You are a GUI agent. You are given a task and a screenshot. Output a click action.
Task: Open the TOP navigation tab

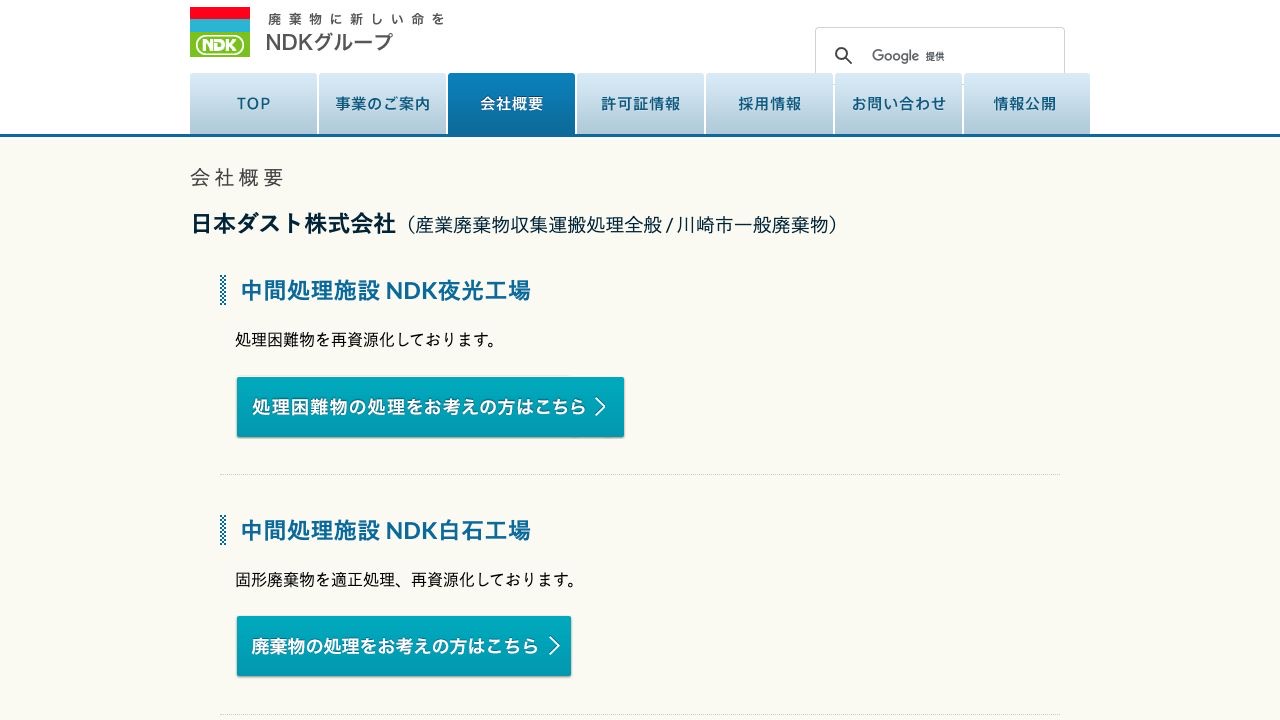(x=253, y=104)
